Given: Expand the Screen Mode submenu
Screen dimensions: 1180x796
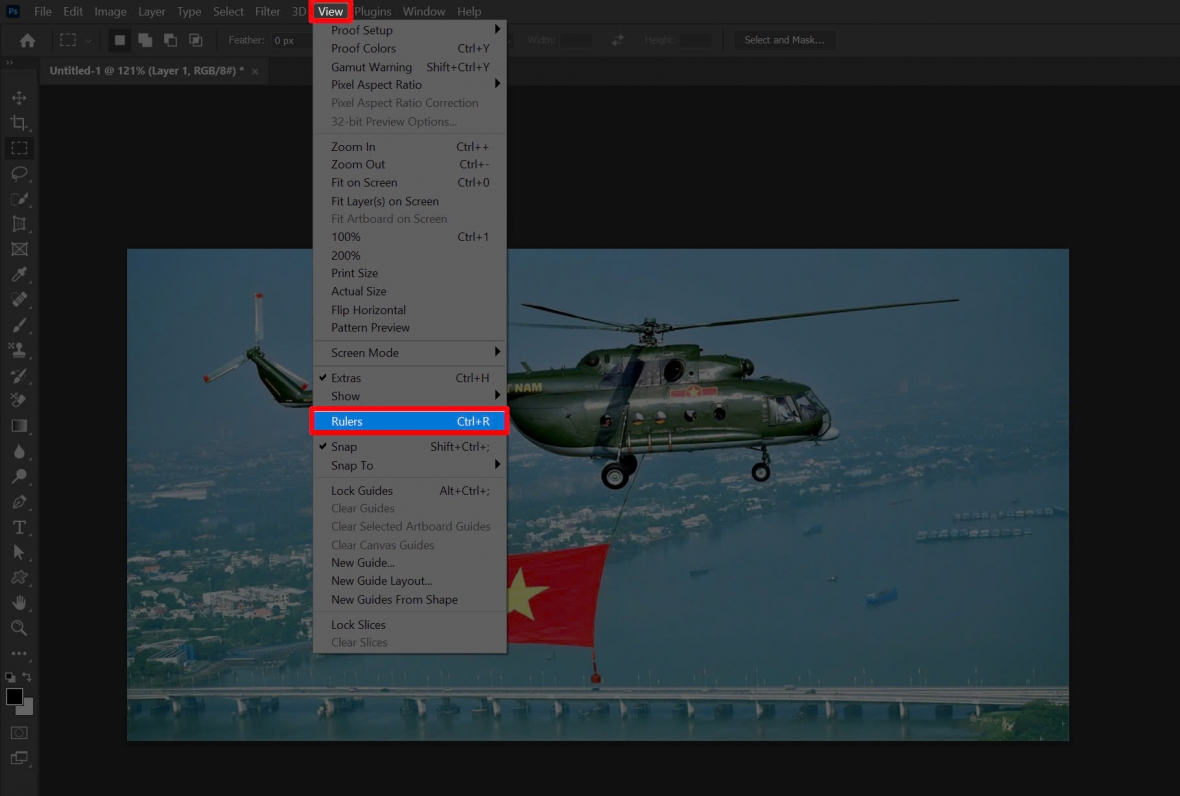Looking at the screenshot, I should click(409, 353).
